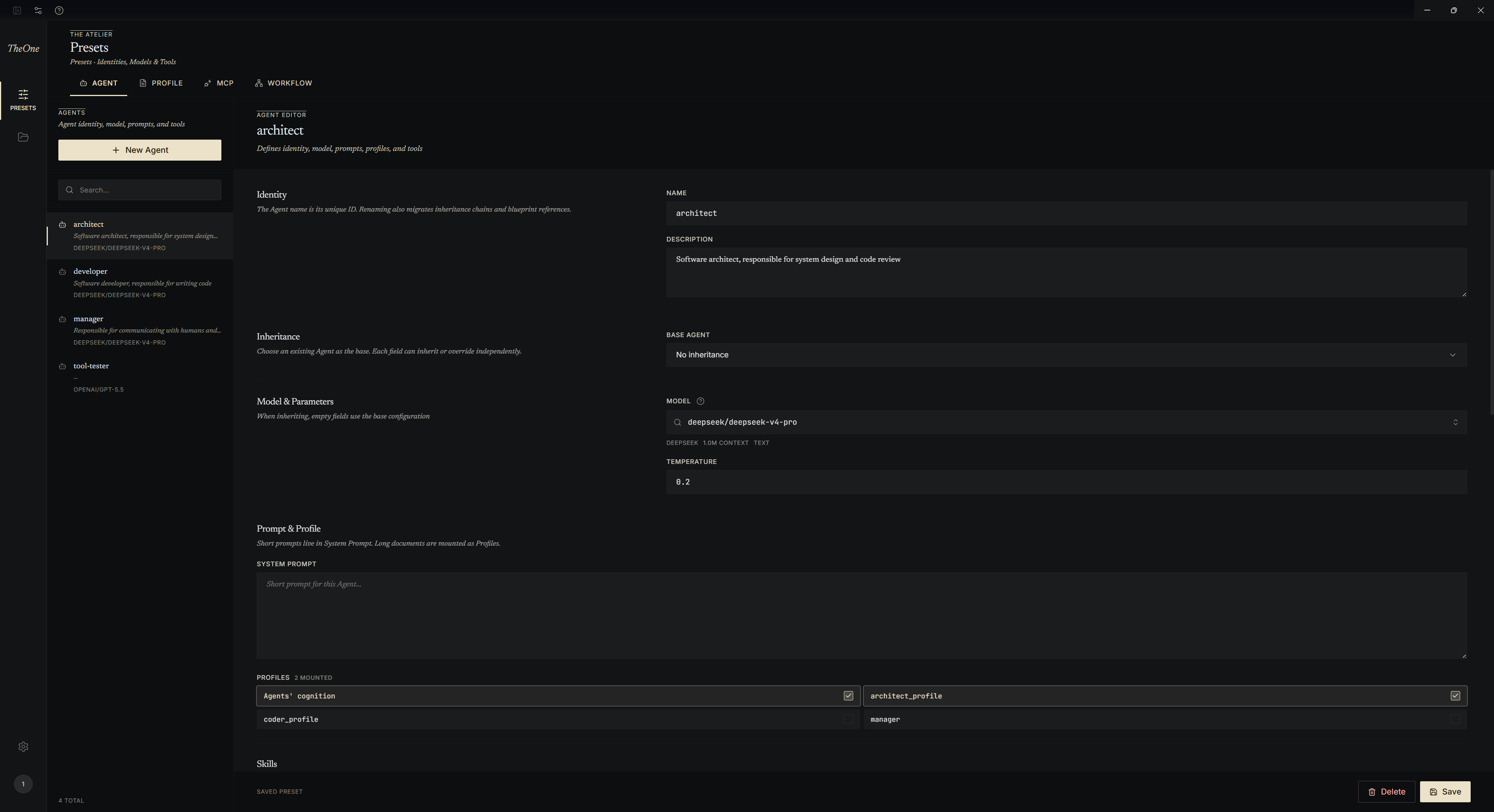
Task: Click the robot icon beside manager agent
Action: (63, 319)
